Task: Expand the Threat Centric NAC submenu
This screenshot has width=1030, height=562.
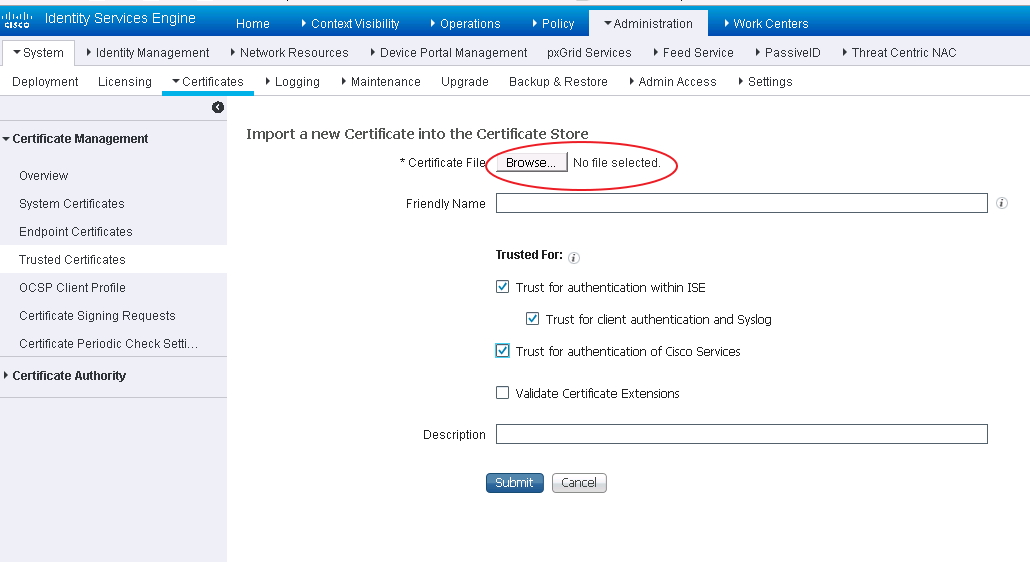Action: point(899,53)
